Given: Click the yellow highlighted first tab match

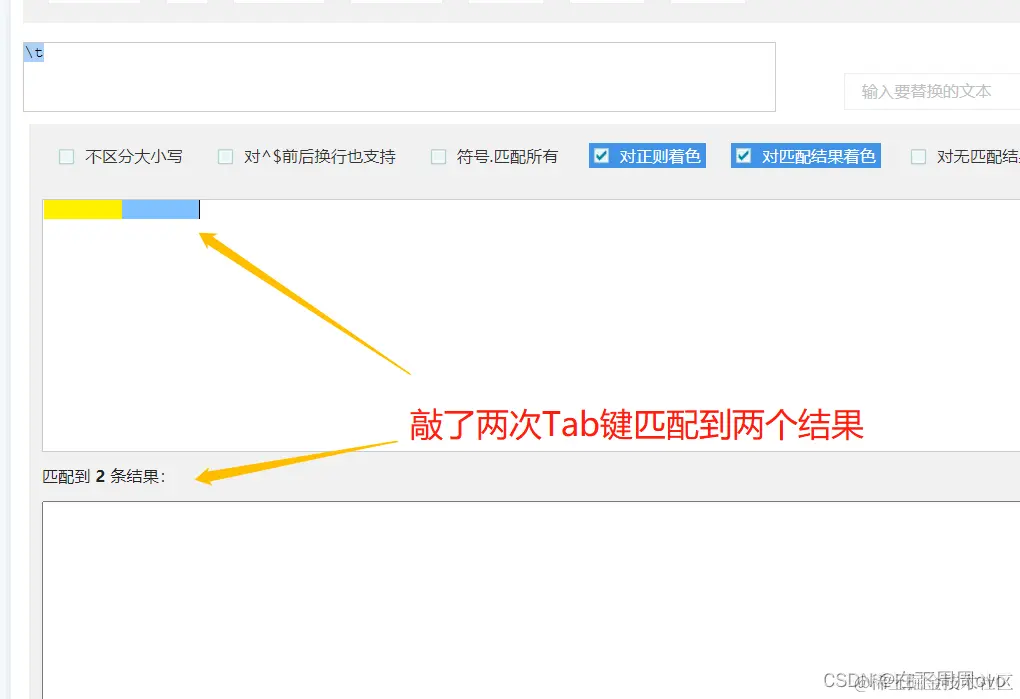Looking at the screenshot, I should [83, 209].
